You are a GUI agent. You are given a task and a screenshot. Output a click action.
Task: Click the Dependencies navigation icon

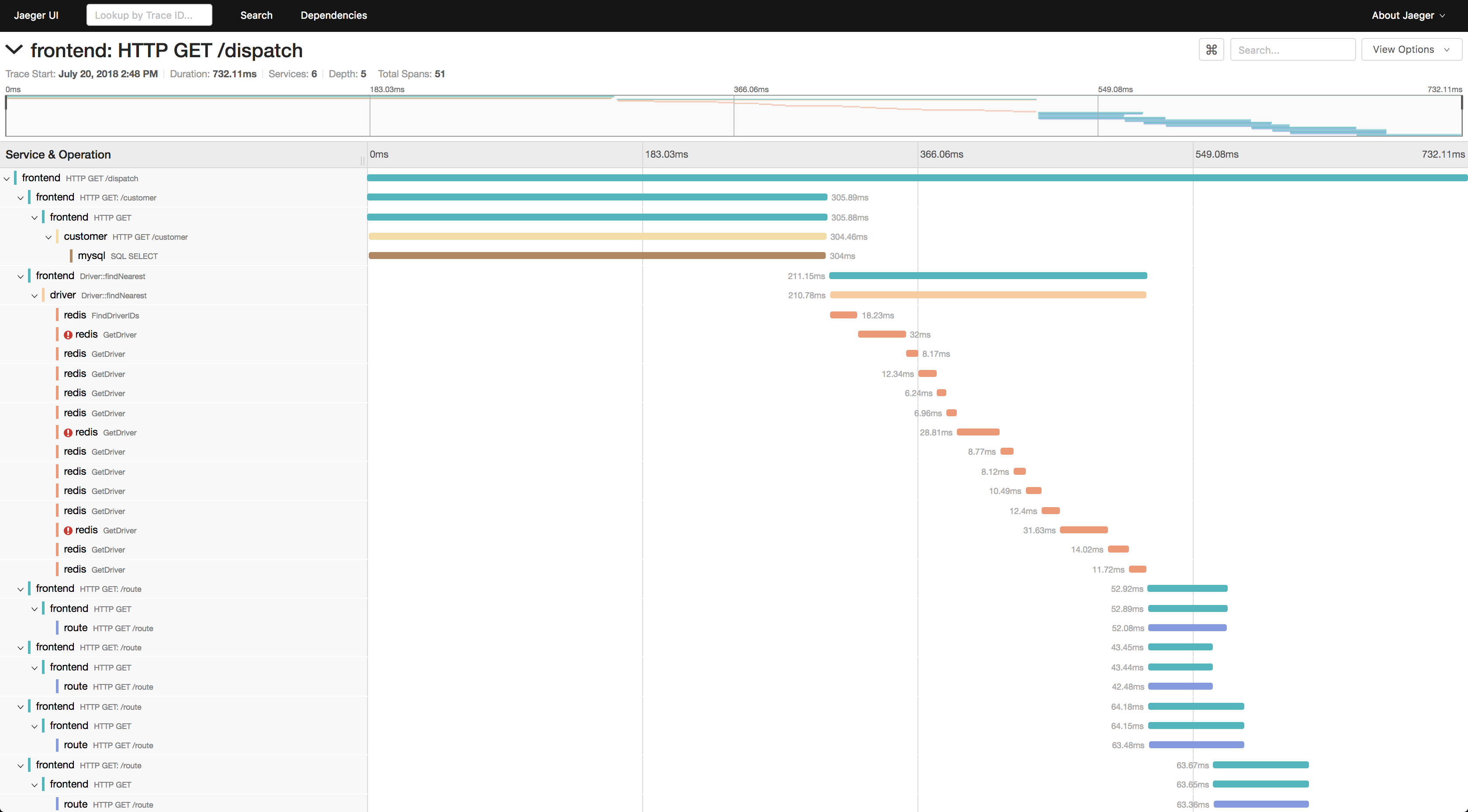333,15
